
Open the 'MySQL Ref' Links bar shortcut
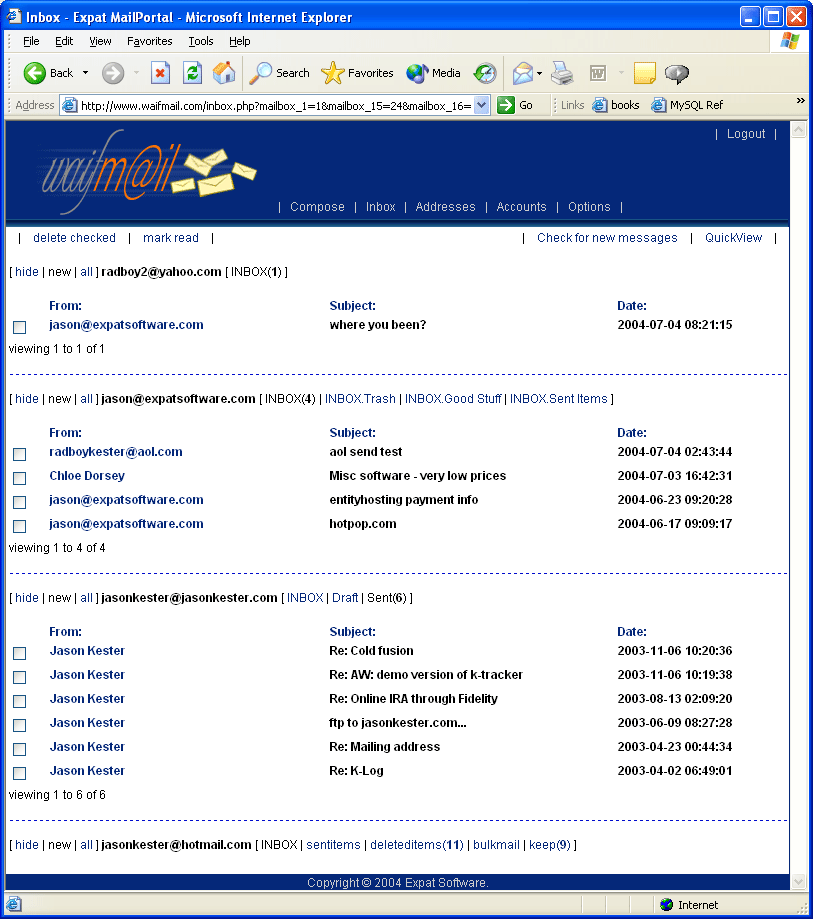click(x=688, y=105)
